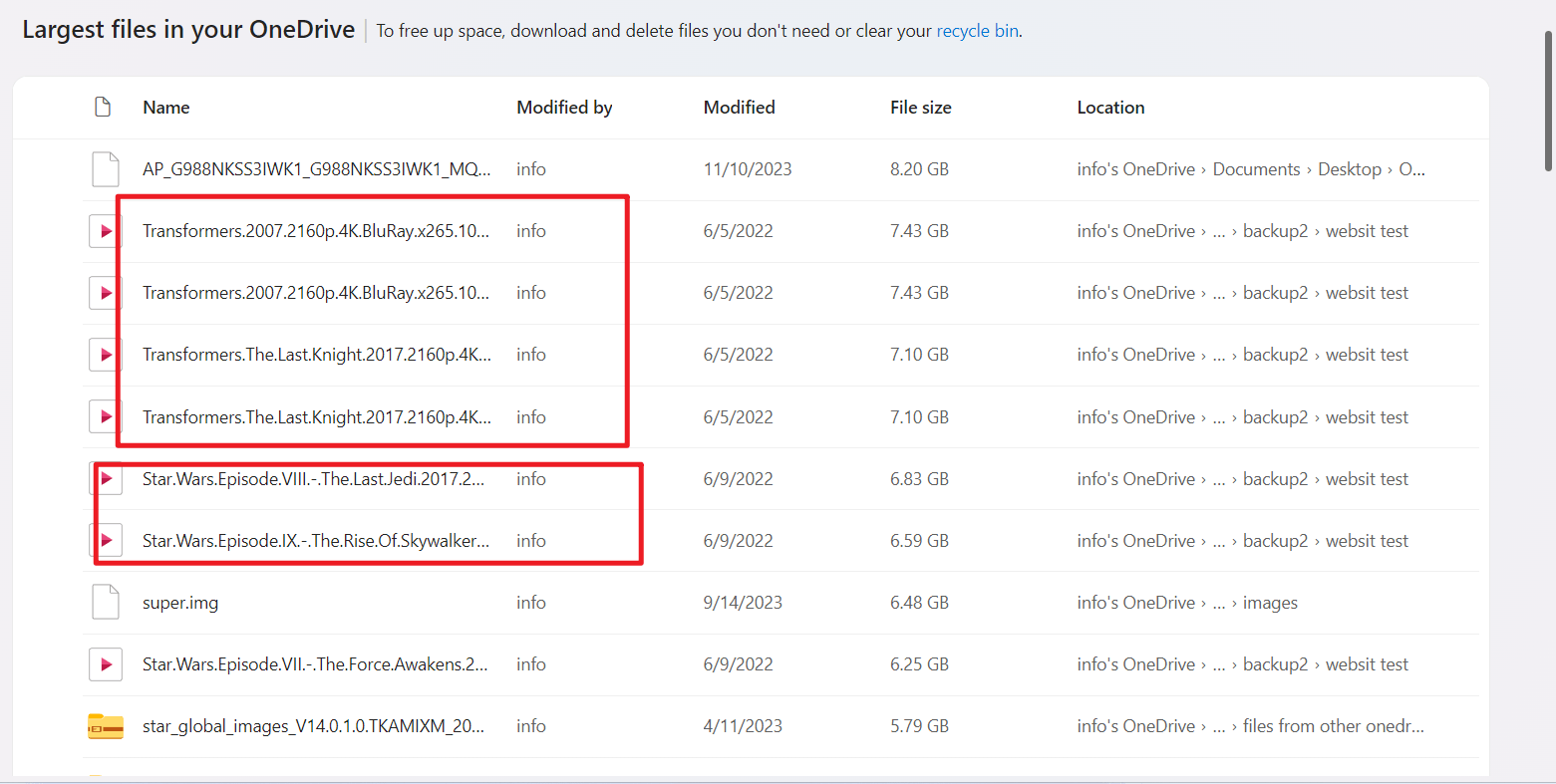Viewport: 1556px width, 784px height.
Task: Open the AP_G988NKSS3IWK1 file name
Action: point(317,169)
